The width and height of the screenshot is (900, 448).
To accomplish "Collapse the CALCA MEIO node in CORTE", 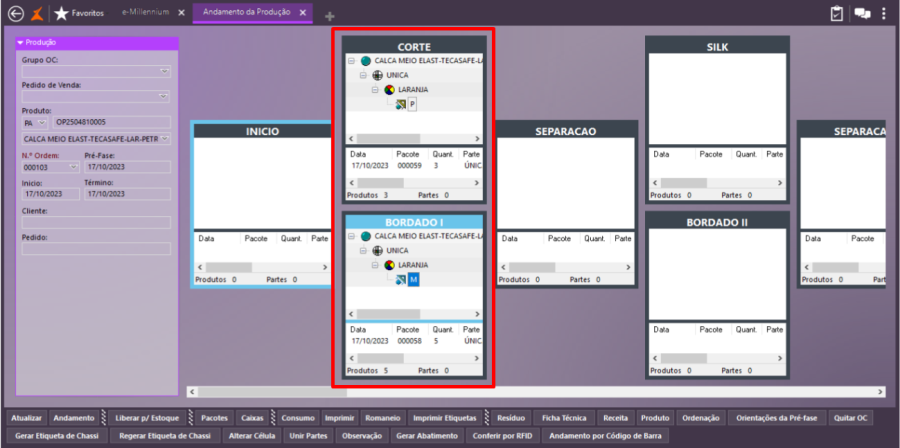I will [x=351, y=61].
